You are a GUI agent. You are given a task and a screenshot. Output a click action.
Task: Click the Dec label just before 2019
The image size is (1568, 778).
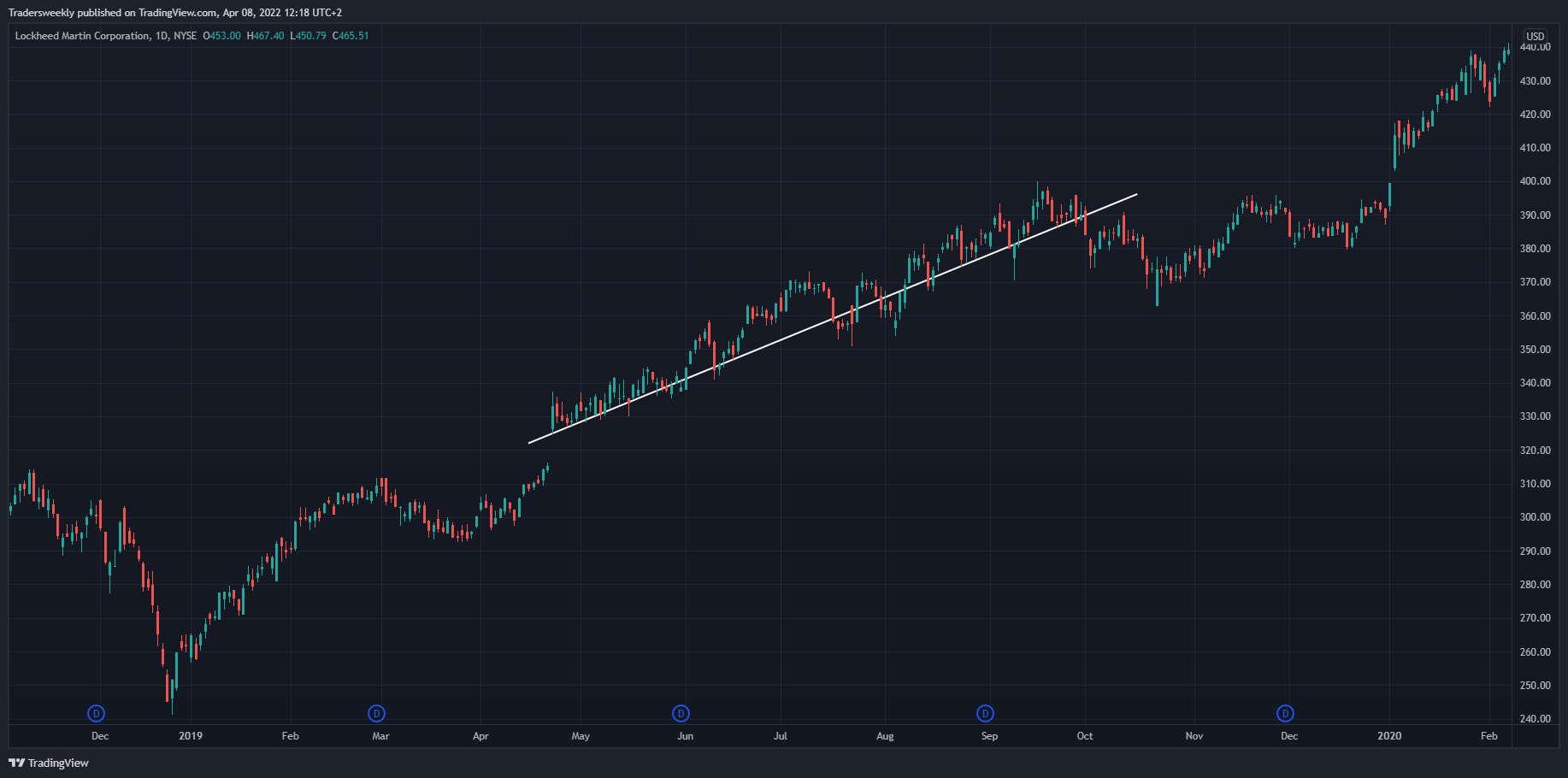(x=100, y=736)
